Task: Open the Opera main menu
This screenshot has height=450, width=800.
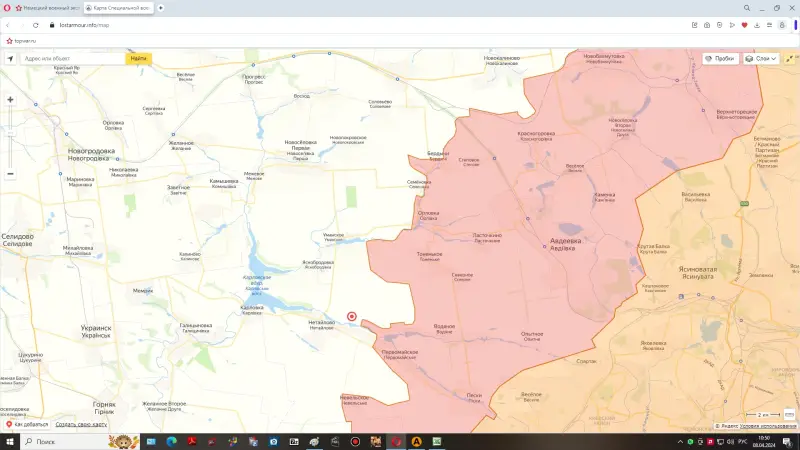Action: pyautogui.click(x=7, y=8)
